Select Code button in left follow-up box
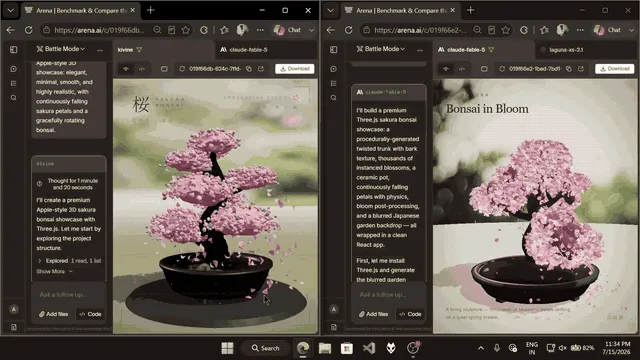This screenshot has height=360, width=640. pos(90,314)
